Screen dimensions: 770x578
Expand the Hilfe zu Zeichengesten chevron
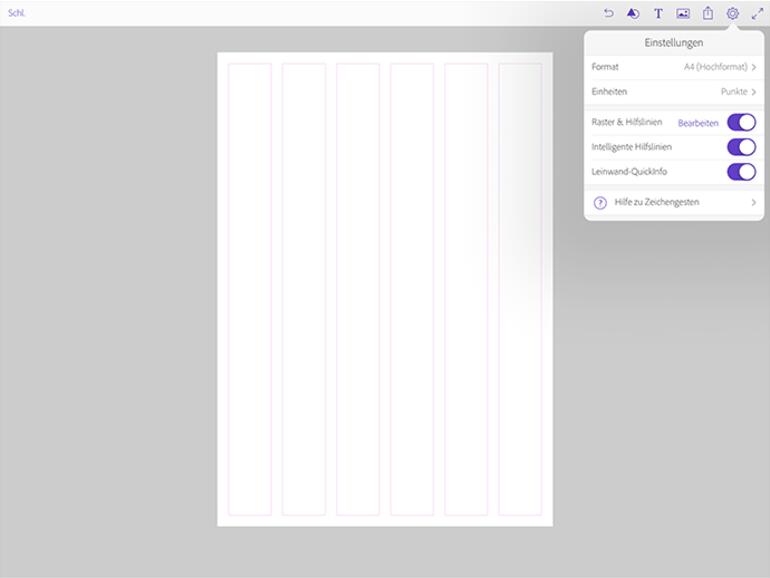point(754,202)
